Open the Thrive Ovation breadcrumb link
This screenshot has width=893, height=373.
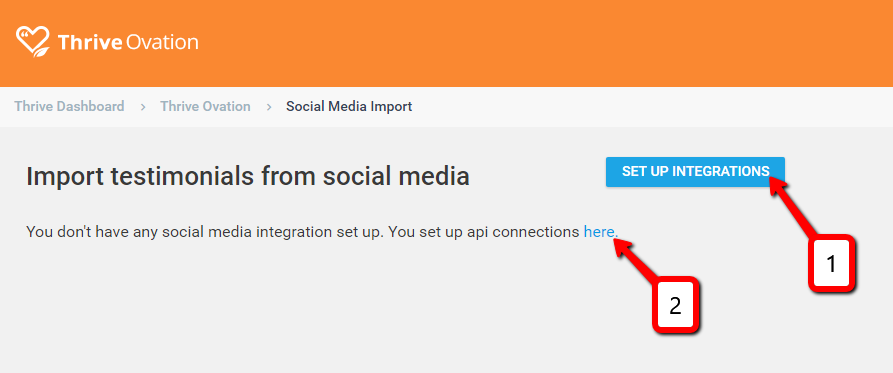click(205, 106)
